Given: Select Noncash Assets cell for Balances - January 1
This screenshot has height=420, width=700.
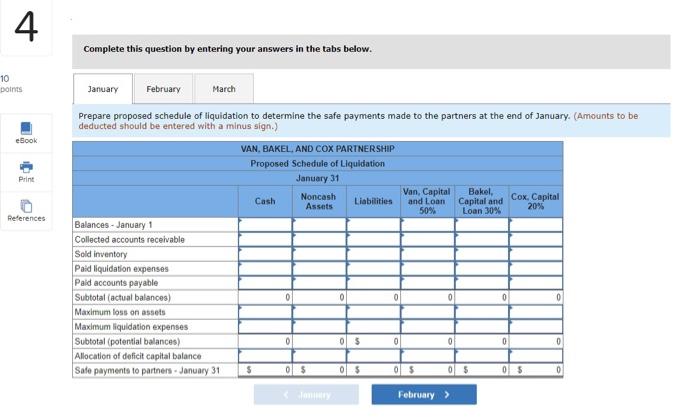Looking at the screenshot, I should click(x=320, y=225).
